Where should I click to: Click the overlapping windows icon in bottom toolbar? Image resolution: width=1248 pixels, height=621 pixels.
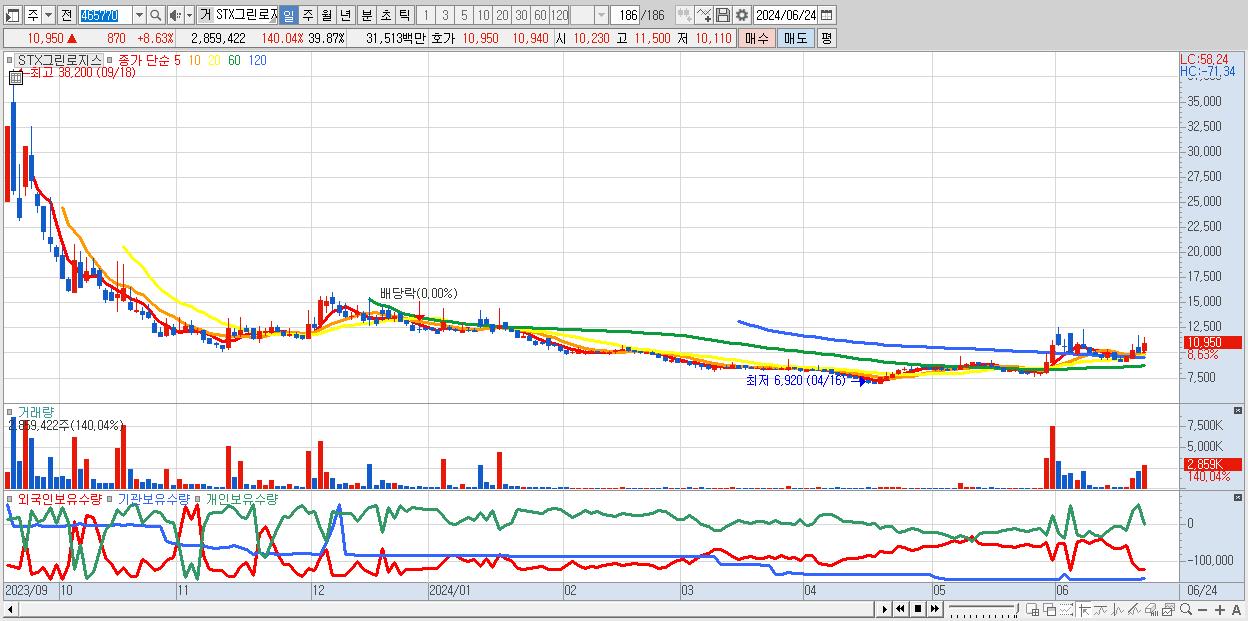(x=1050, y=609)
